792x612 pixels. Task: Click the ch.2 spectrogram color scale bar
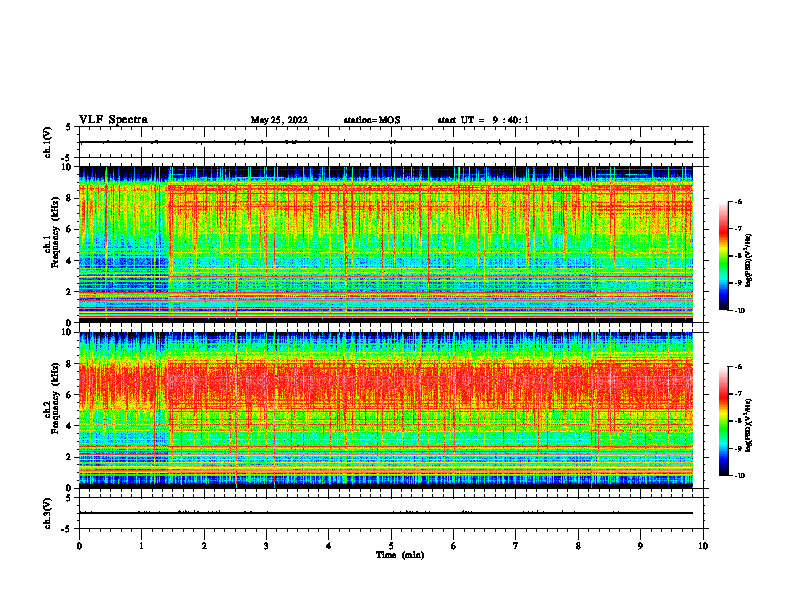coord(723,421)
